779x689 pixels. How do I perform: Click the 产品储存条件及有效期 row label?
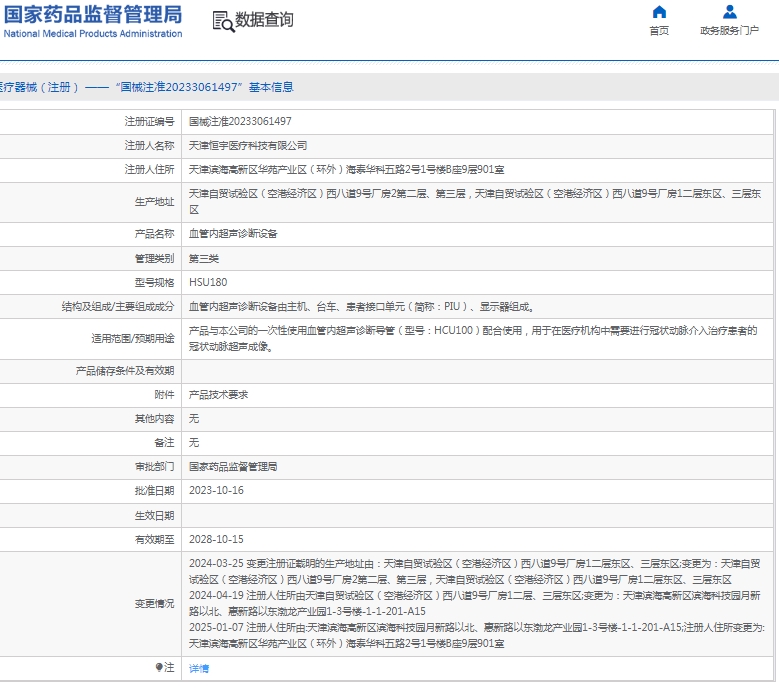tap(125, 371)
